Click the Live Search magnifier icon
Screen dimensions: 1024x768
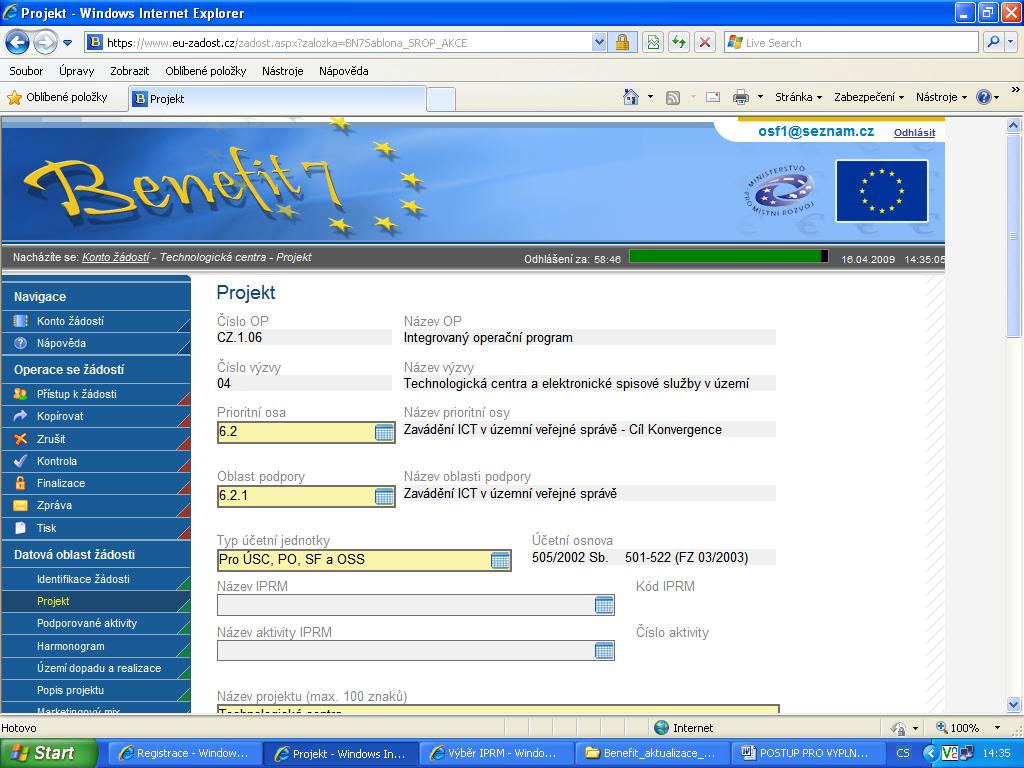993,42
